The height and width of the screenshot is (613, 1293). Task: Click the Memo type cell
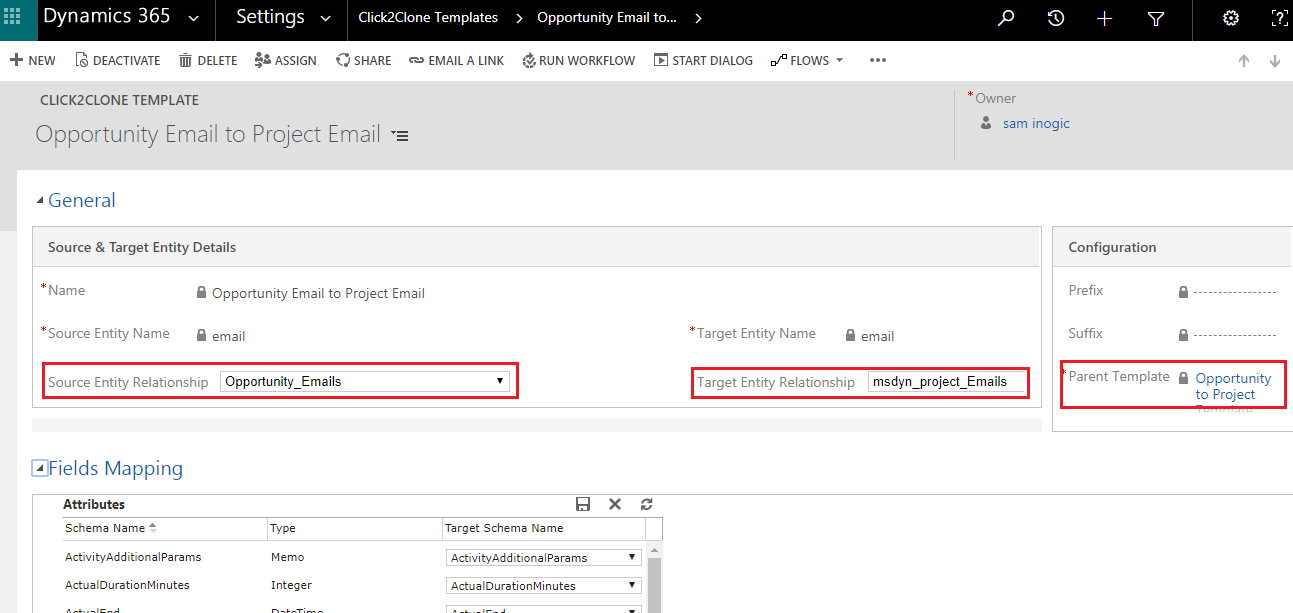point(287,557)
